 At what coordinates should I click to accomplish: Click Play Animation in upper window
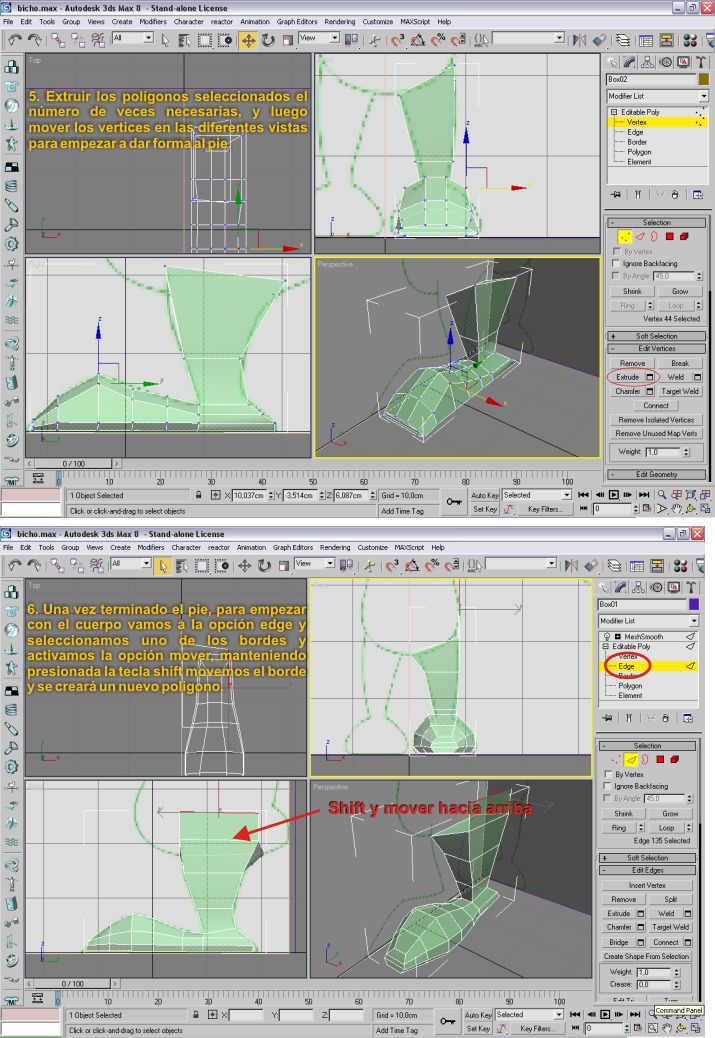click(614, 495)
